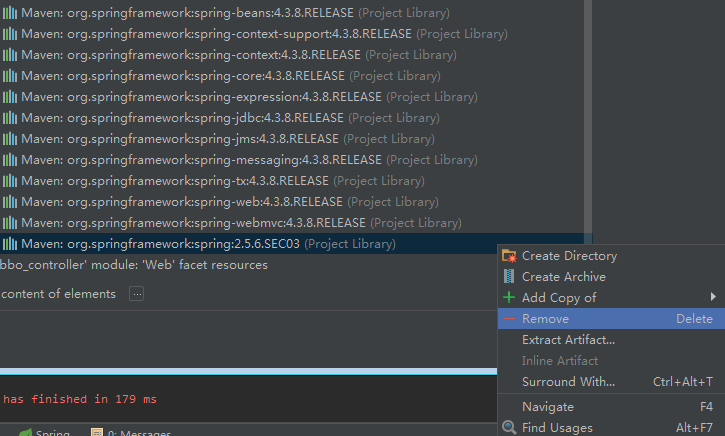Click the Delete shortcut text beside Remove
The width and height of the screenshot is (725, 436).
[694, 319]
